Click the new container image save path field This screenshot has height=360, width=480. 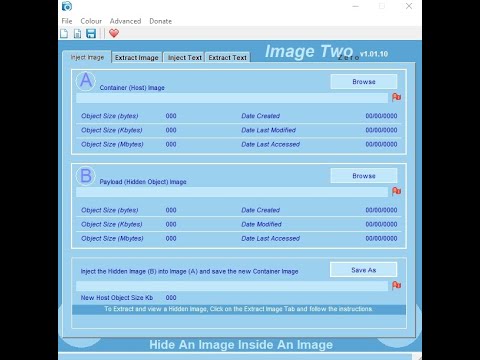(x=232, y=286)
